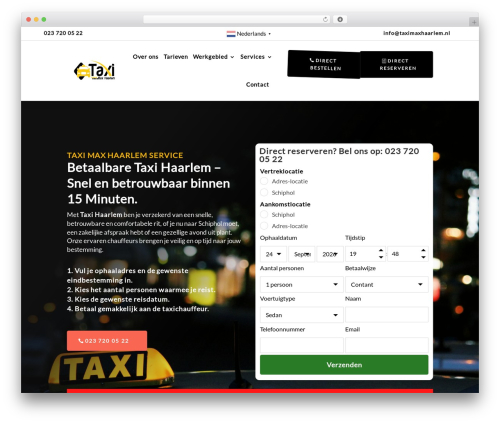Viewport: 500px width, 423px height.
Task: Click the top bar phone number 023 720 05 22
Action: (x=63, y=33)
